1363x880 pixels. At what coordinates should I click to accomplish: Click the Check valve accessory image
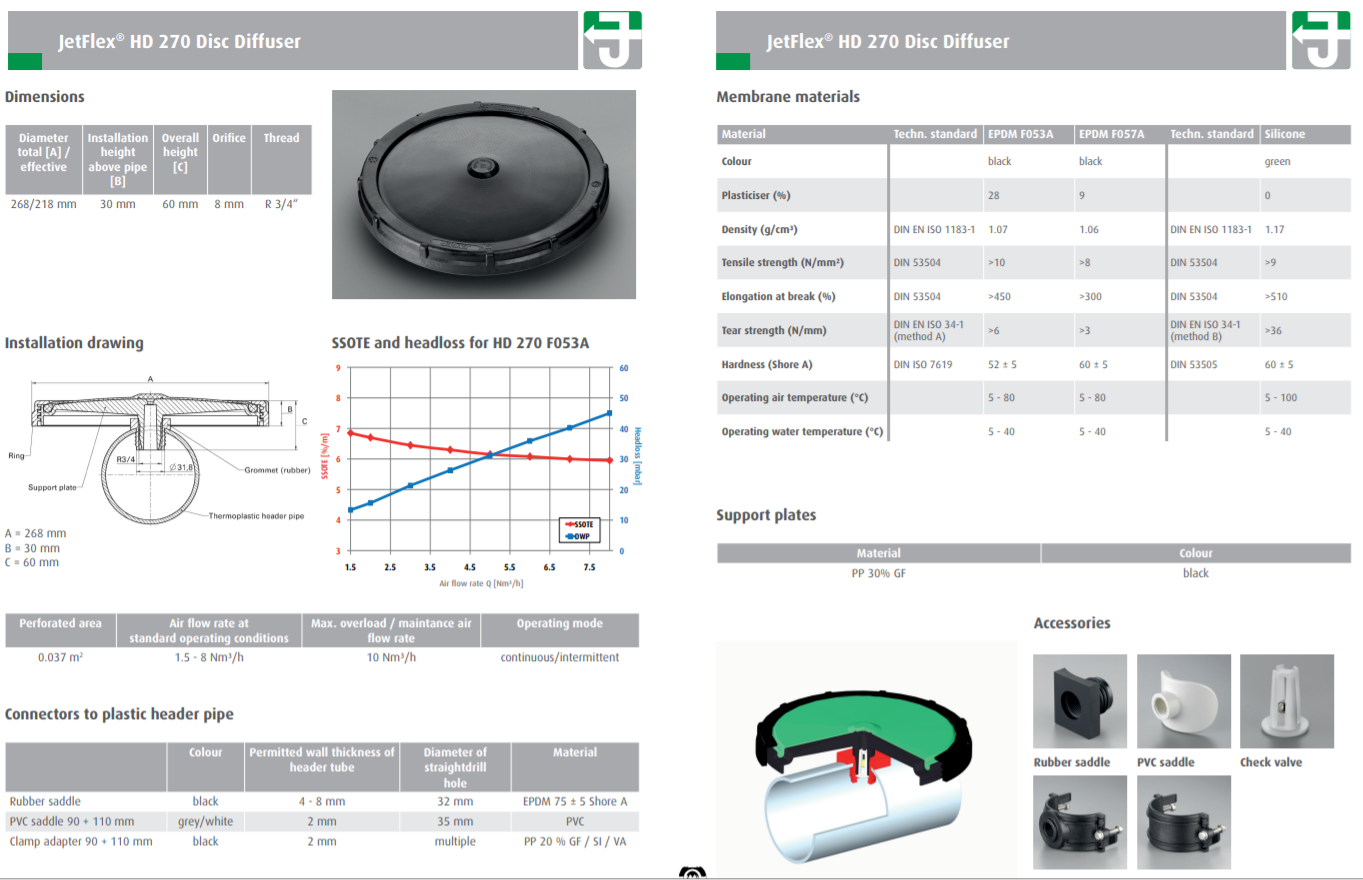tap(1287, 701)
